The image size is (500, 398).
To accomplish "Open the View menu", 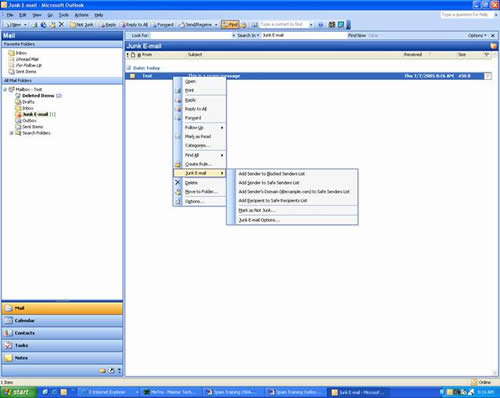I will coord(37,15).
